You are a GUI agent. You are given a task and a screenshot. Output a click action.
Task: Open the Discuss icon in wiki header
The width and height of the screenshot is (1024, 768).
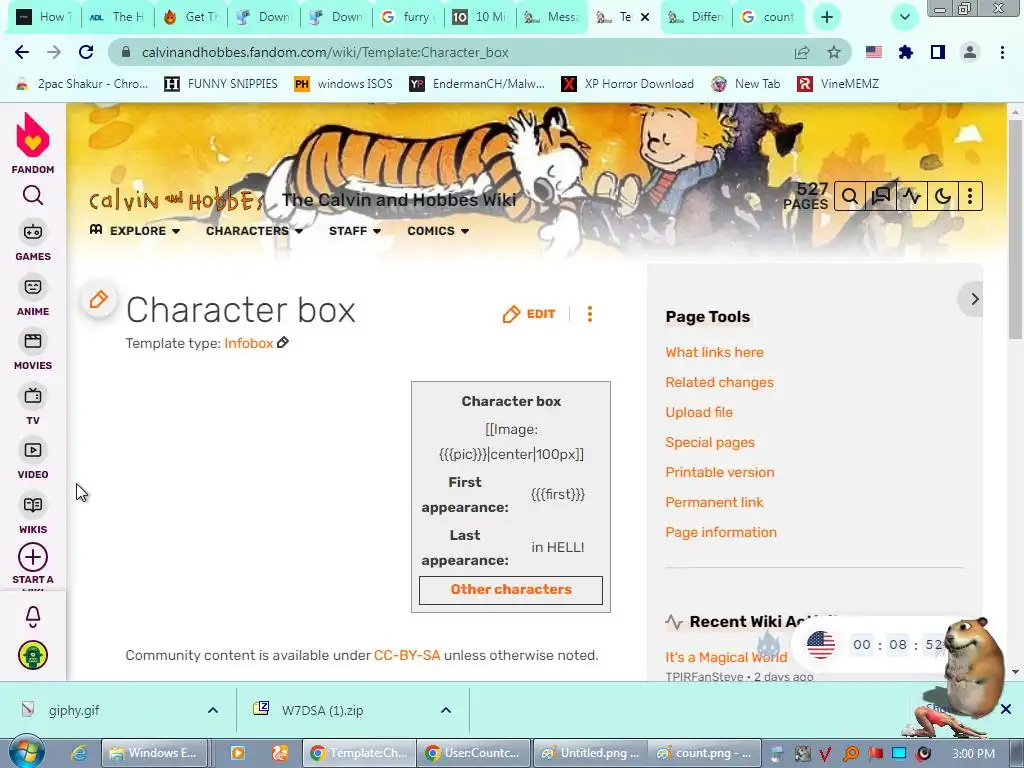[881, 196]
